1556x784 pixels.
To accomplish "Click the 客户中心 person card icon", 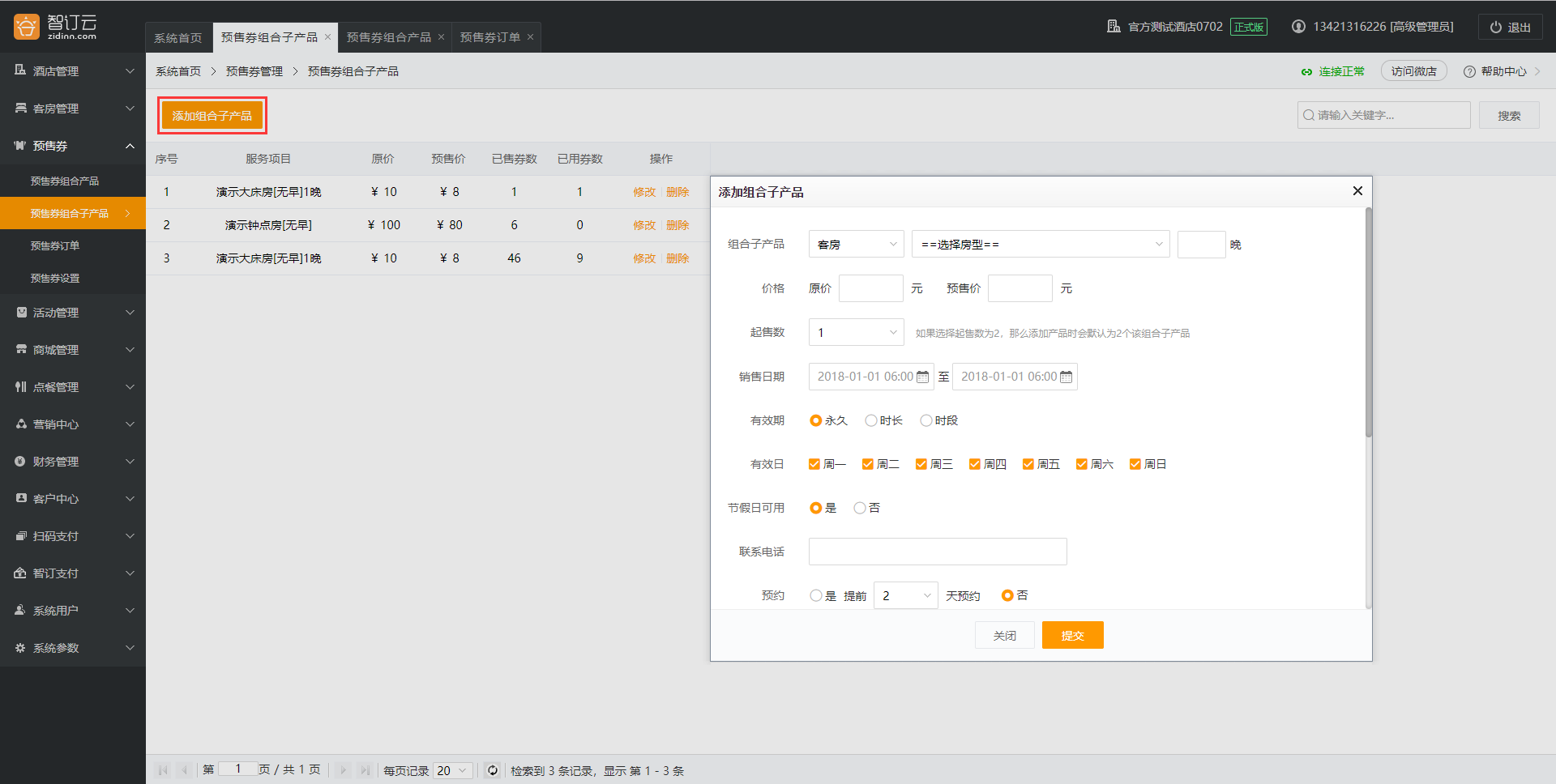I will pos(21,498).
